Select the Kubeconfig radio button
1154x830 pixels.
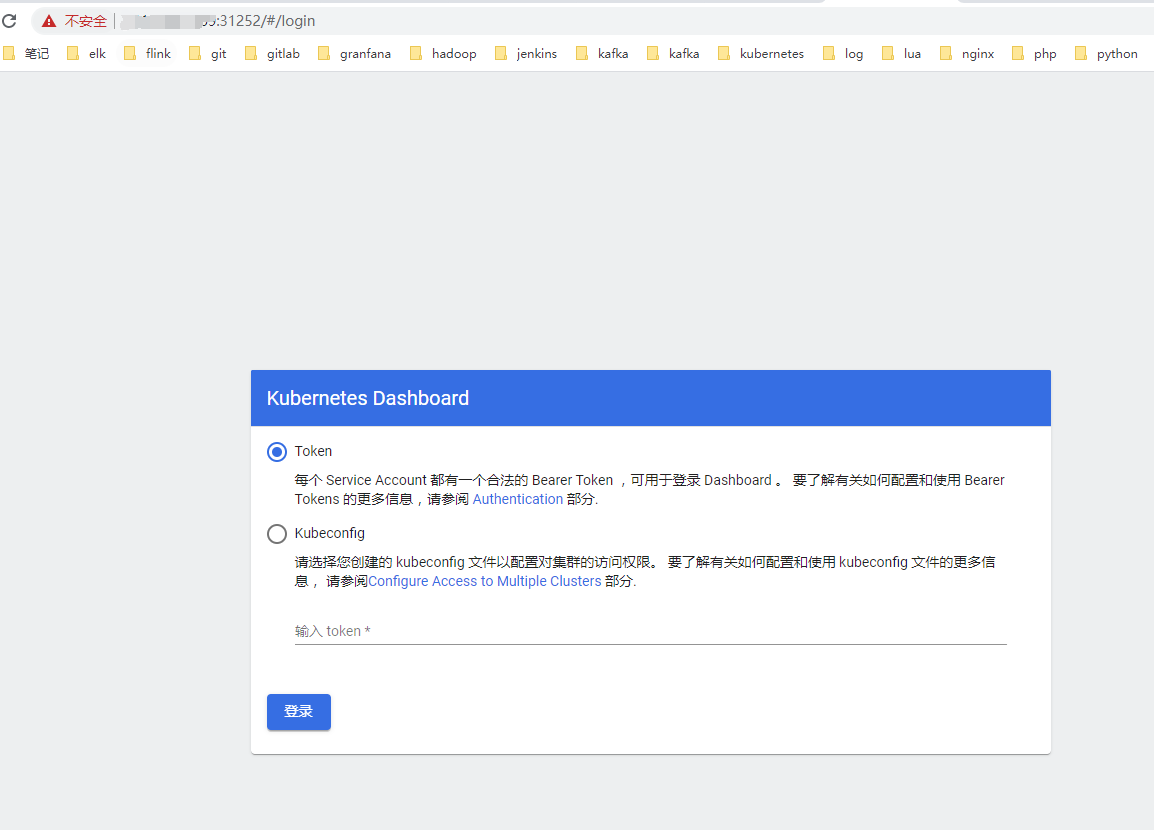pyautogui.click(x=277, y=533)
